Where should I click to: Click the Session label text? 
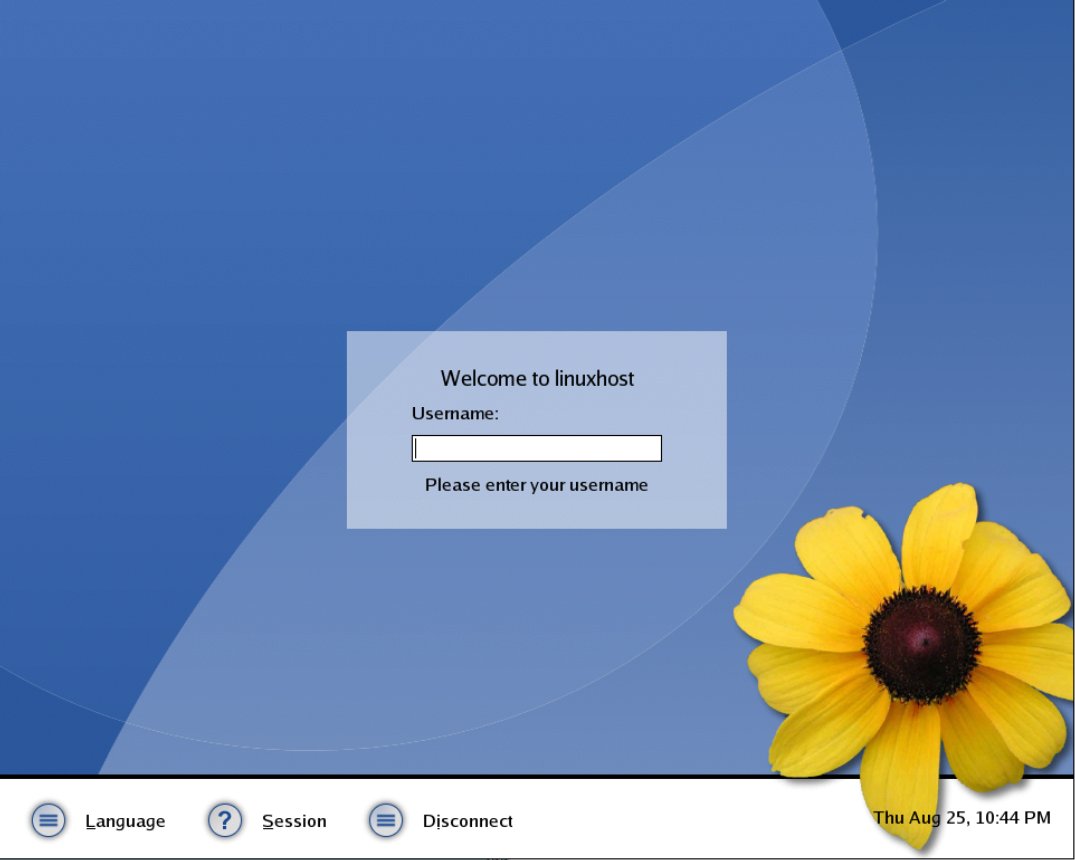click(x=294, y=820)
